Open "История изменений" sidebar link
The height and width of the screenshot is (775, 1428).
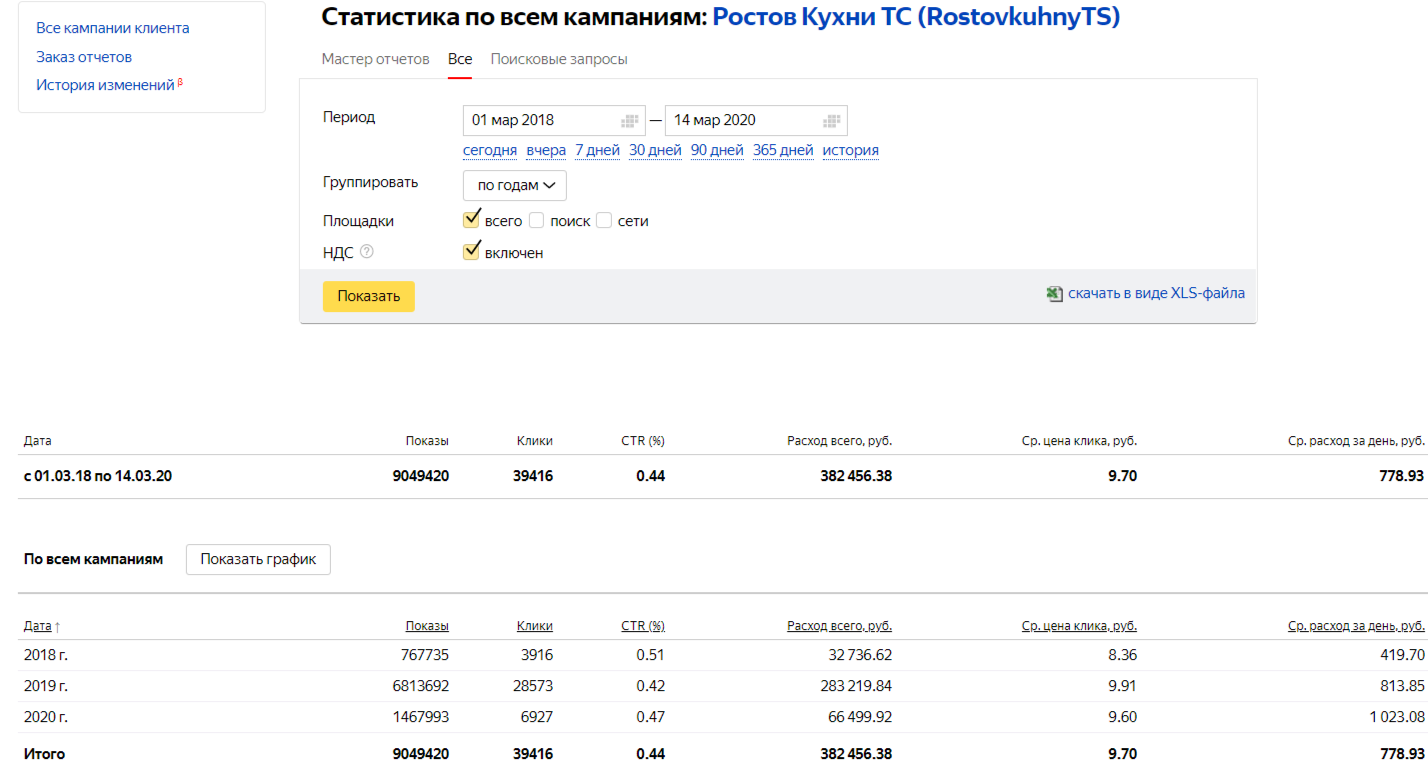click(x=105, y=85)
